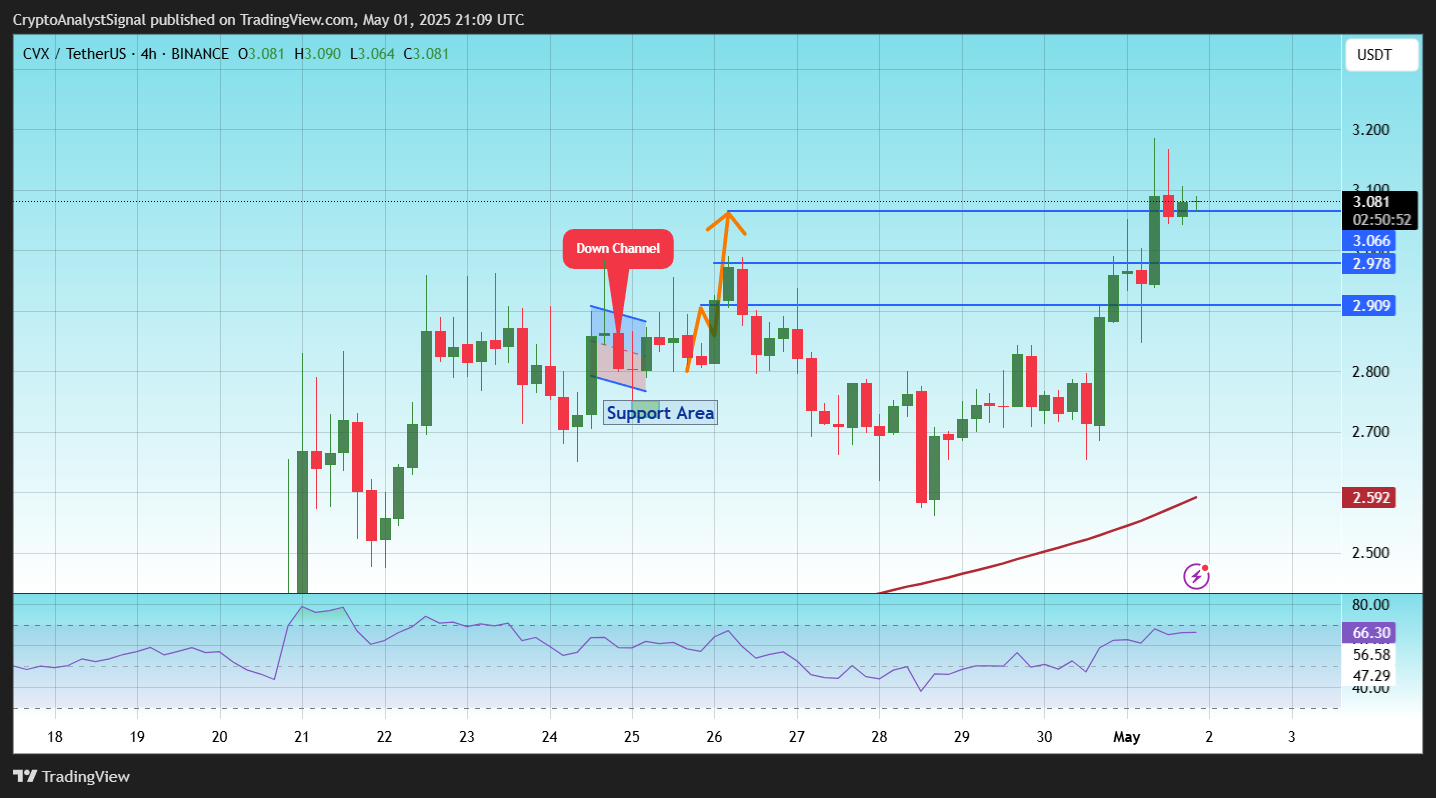Viewport: 1436px width, 798px height.
Task: Click the Support Area text label
Action: click(x=660, y=412)
